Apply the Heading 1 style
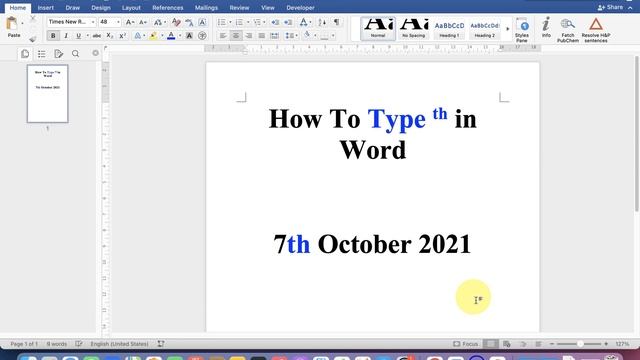This screenshot has height=360, width=640. [x=449, y=29]
